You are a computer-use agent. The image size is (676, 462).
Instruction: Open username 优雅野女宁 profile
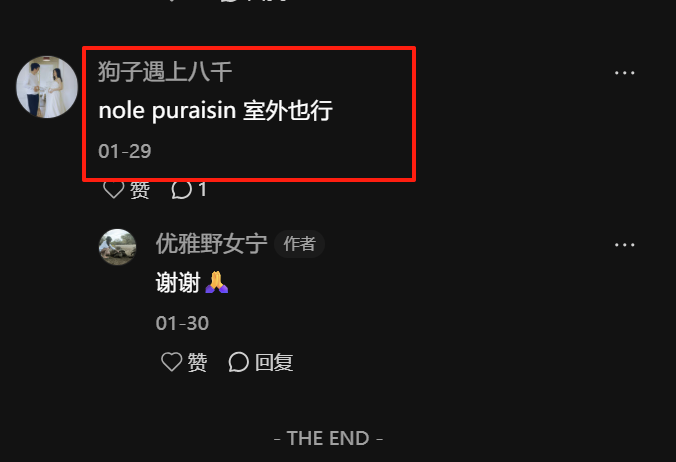tap(211, 243)
